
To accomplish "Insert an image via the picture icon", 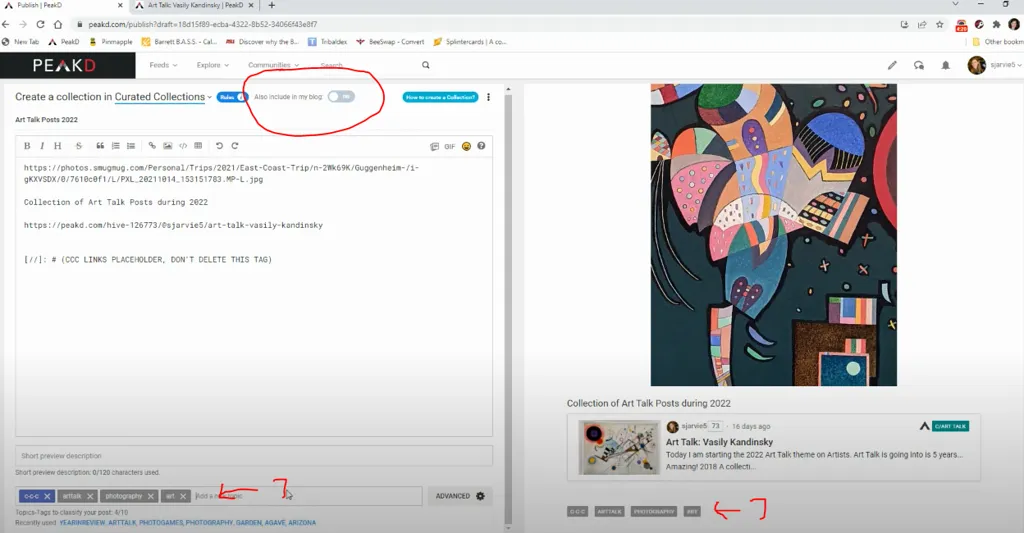I will pyautogui.click(x=168, y=146).
